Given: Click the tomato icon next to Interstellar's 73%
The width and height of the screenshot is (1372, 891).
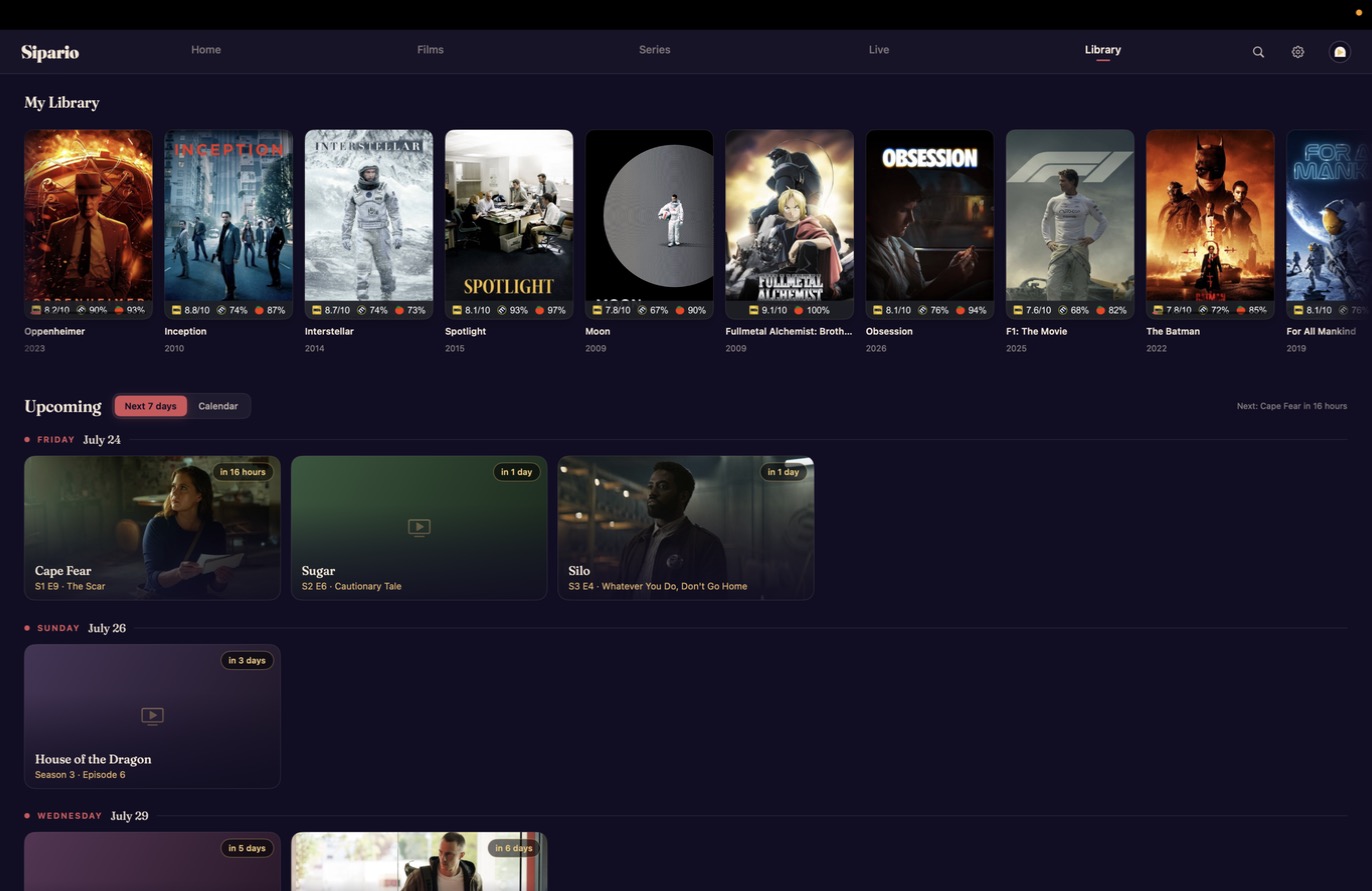Looking at the screenshot, I should (x=399, y=310).
